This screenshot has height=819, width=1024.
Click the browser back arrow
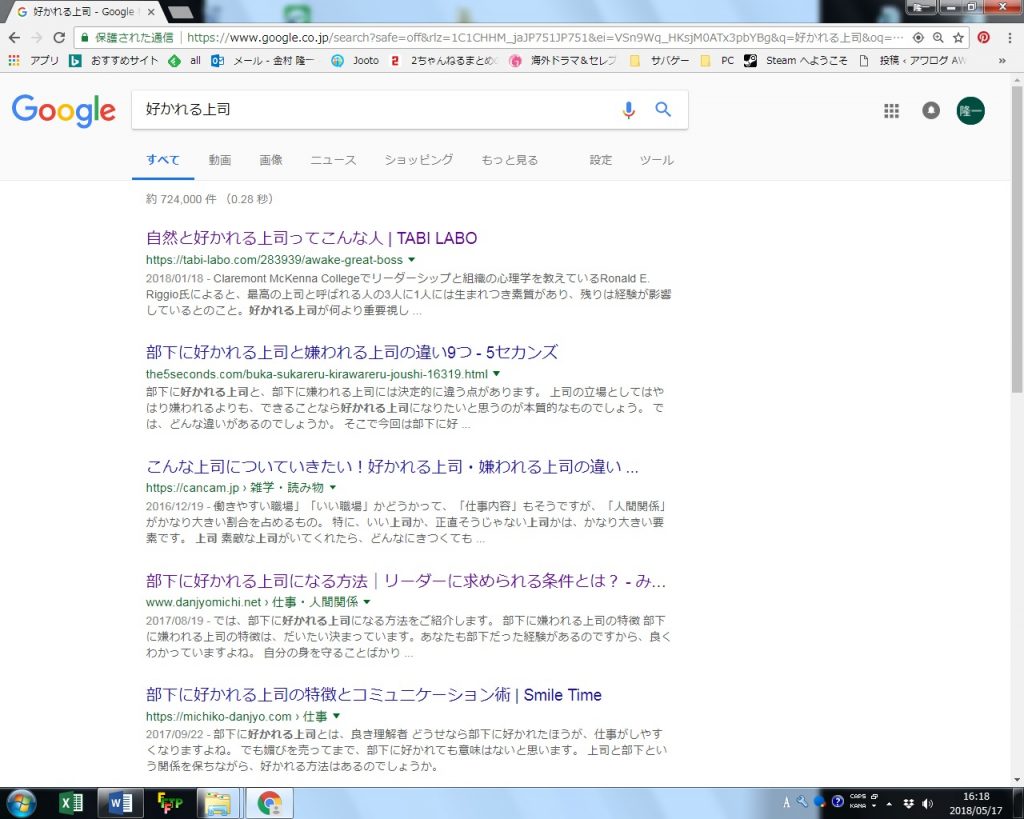point(14,38)
